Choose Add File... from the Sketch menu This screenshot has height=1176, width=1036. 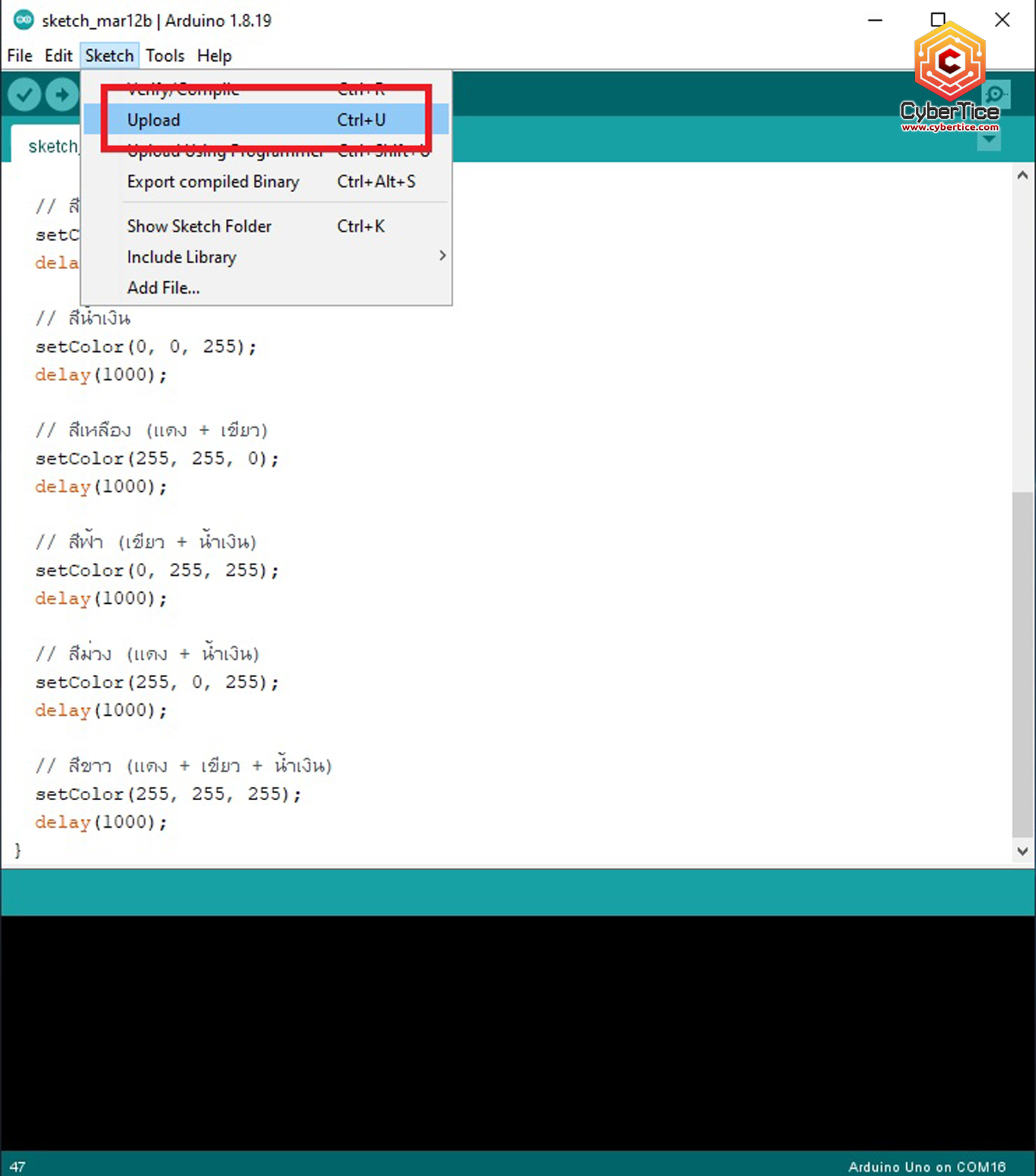coord(164,288)
